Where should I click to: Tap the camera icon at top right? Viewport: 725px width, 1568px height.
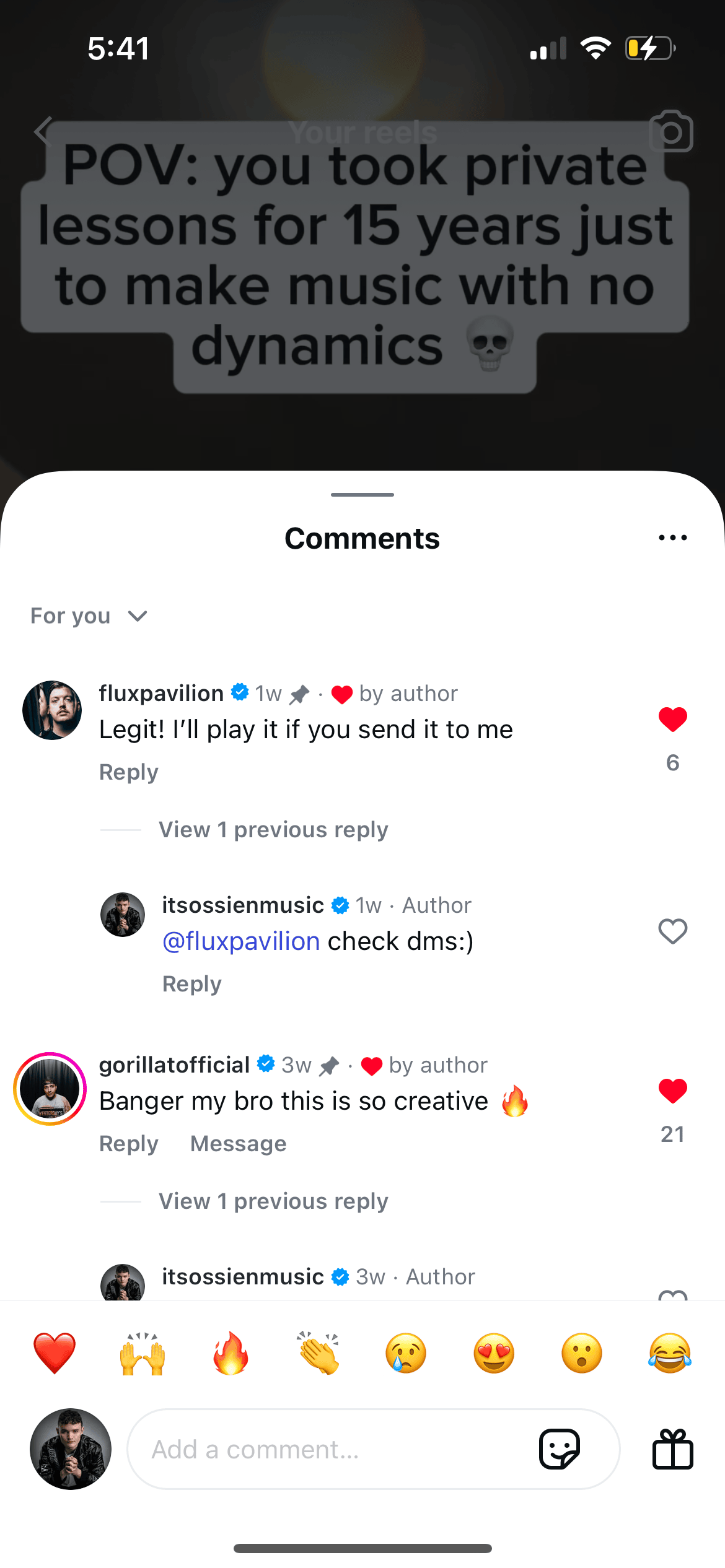tap(670, 131)
